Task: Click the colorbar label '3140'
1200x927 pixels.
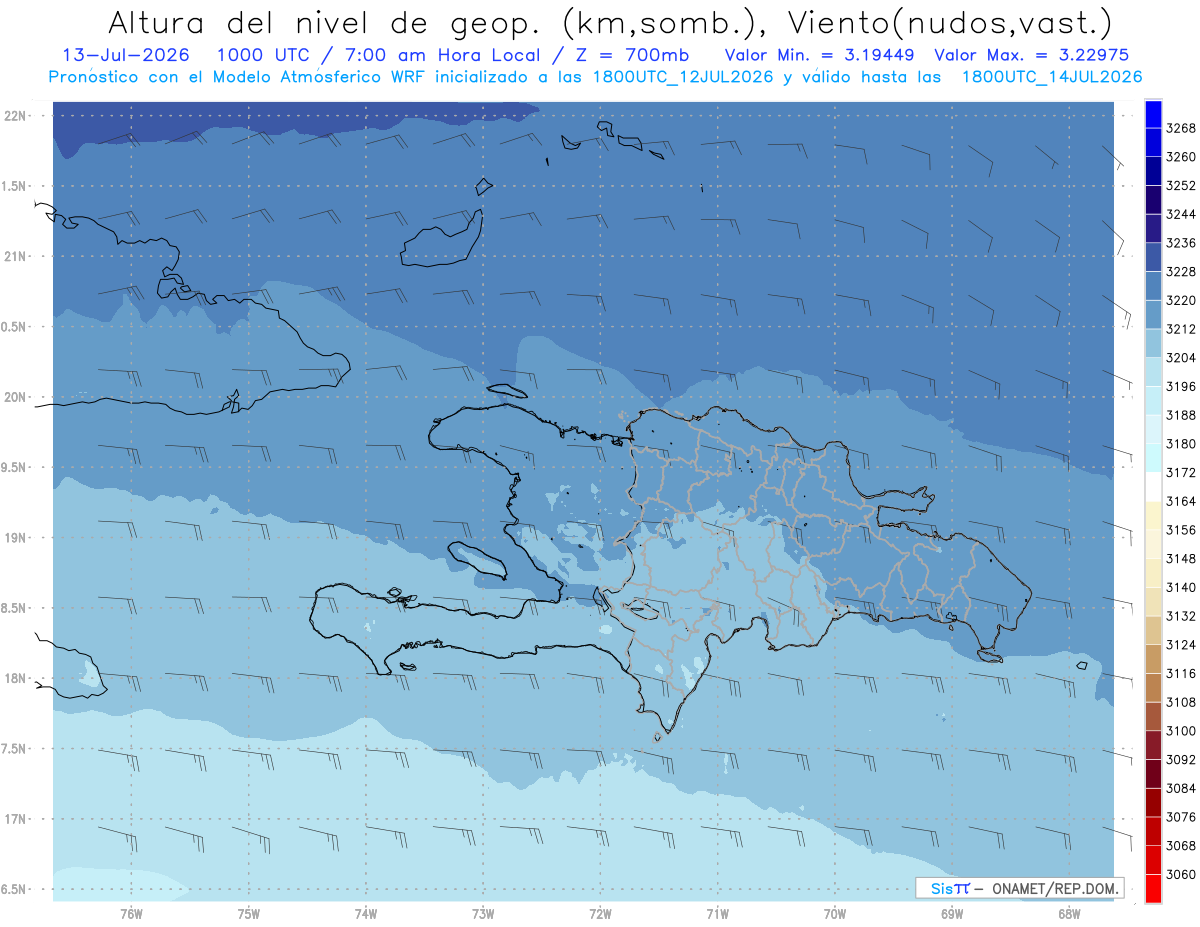Action: pyautogui.click(x=1181, y=587)
